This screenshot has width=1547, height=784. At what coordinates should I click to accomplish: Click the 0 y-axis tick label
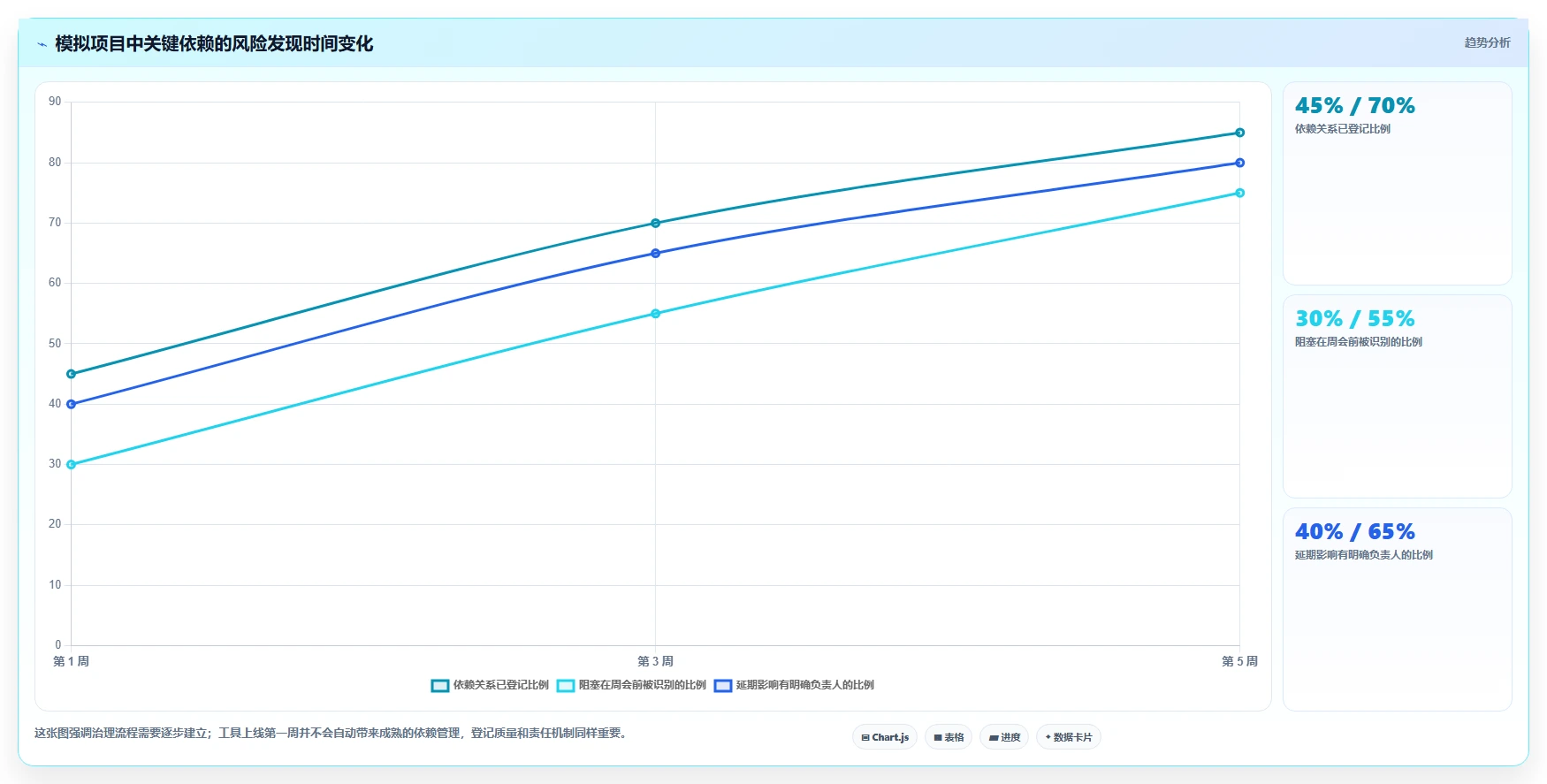(x=58, y=644)
